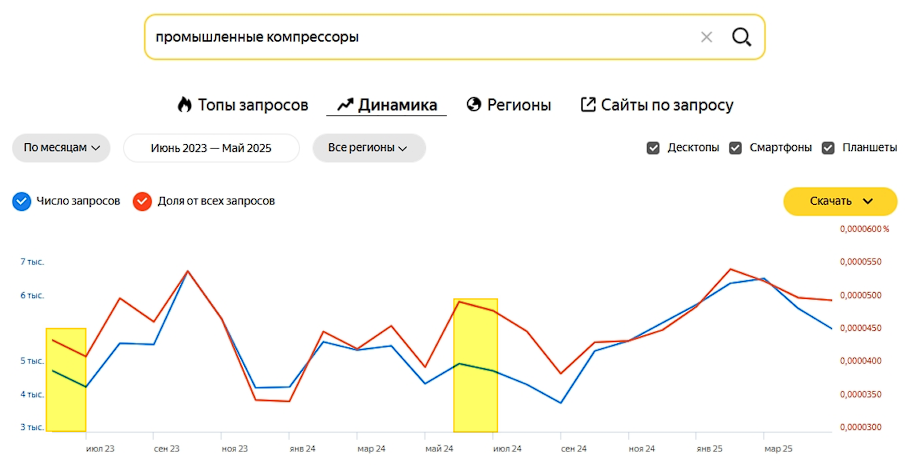Screen dimensions: 910x475
Task: Expand the Все регионы dropdown
Action: tap(369, 148)
